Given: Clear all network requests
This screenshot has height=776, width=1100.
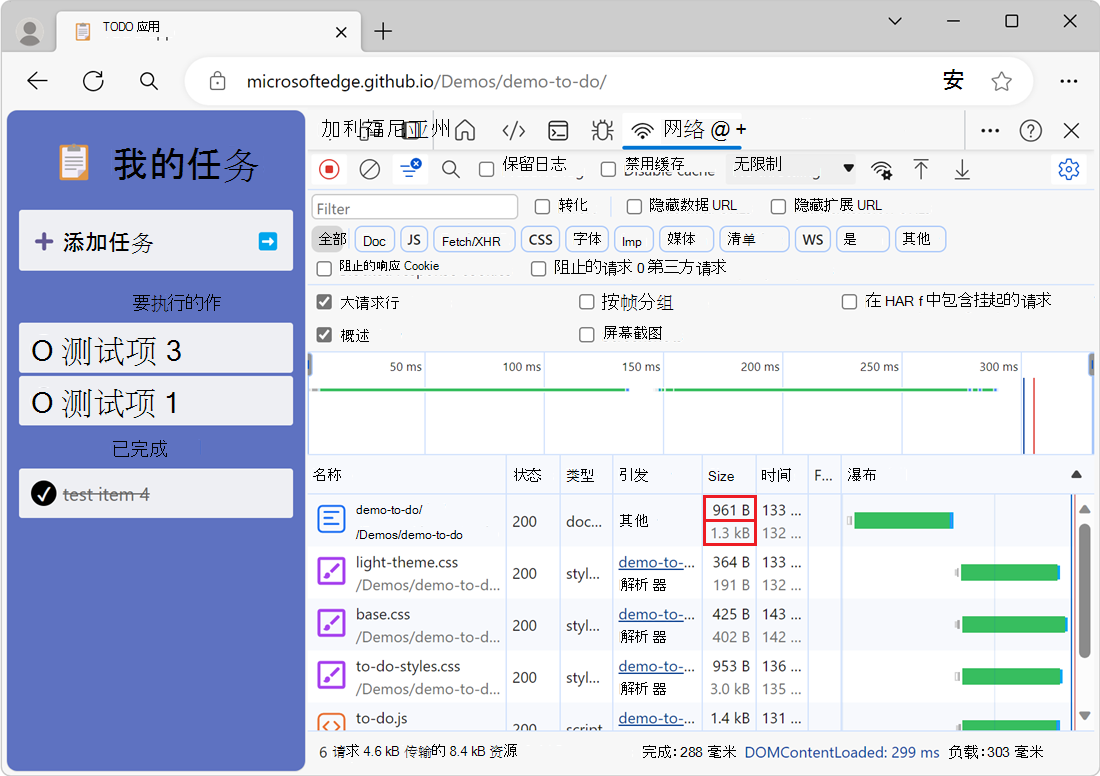Looking at the screenshot, I should coord(369,169).
